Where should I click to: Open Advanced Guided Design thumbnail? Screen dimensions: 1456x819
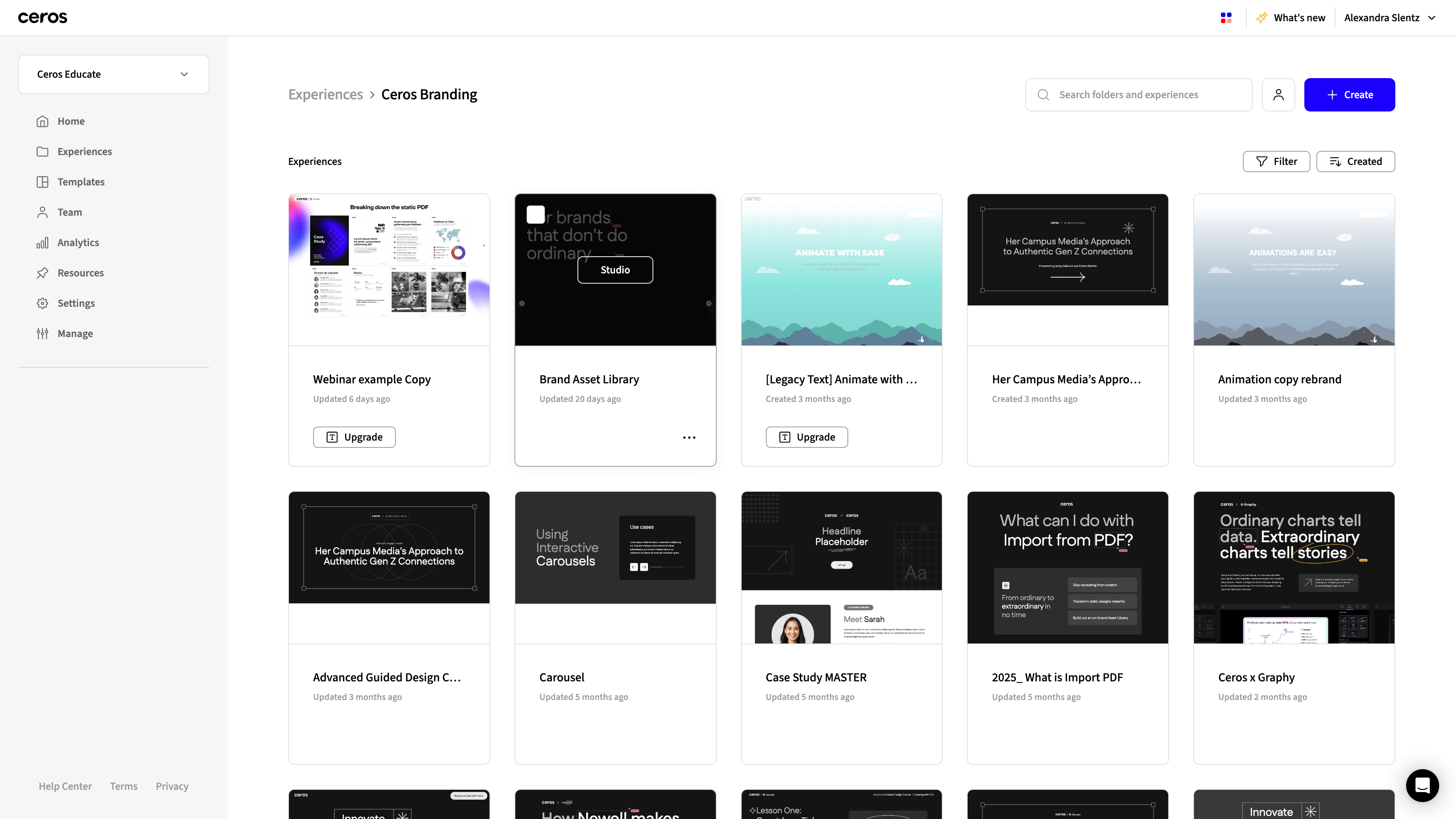[x=389, y=568]
